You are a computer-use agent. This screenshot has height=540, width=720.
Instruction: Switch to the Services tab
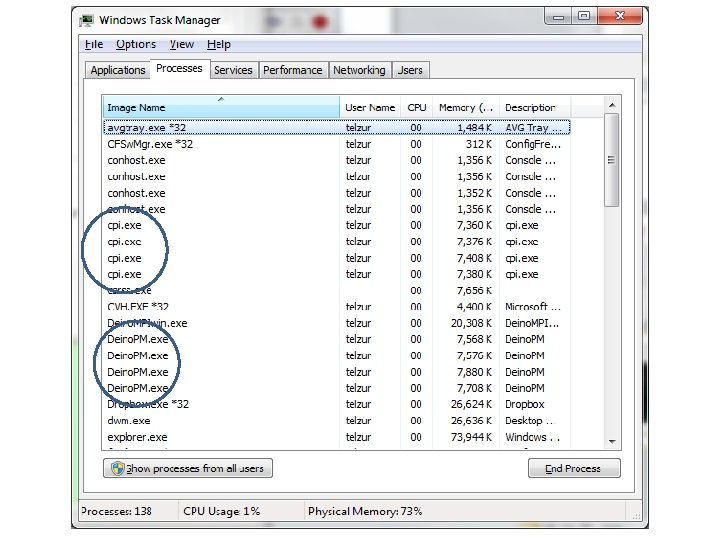pos(233,70)
